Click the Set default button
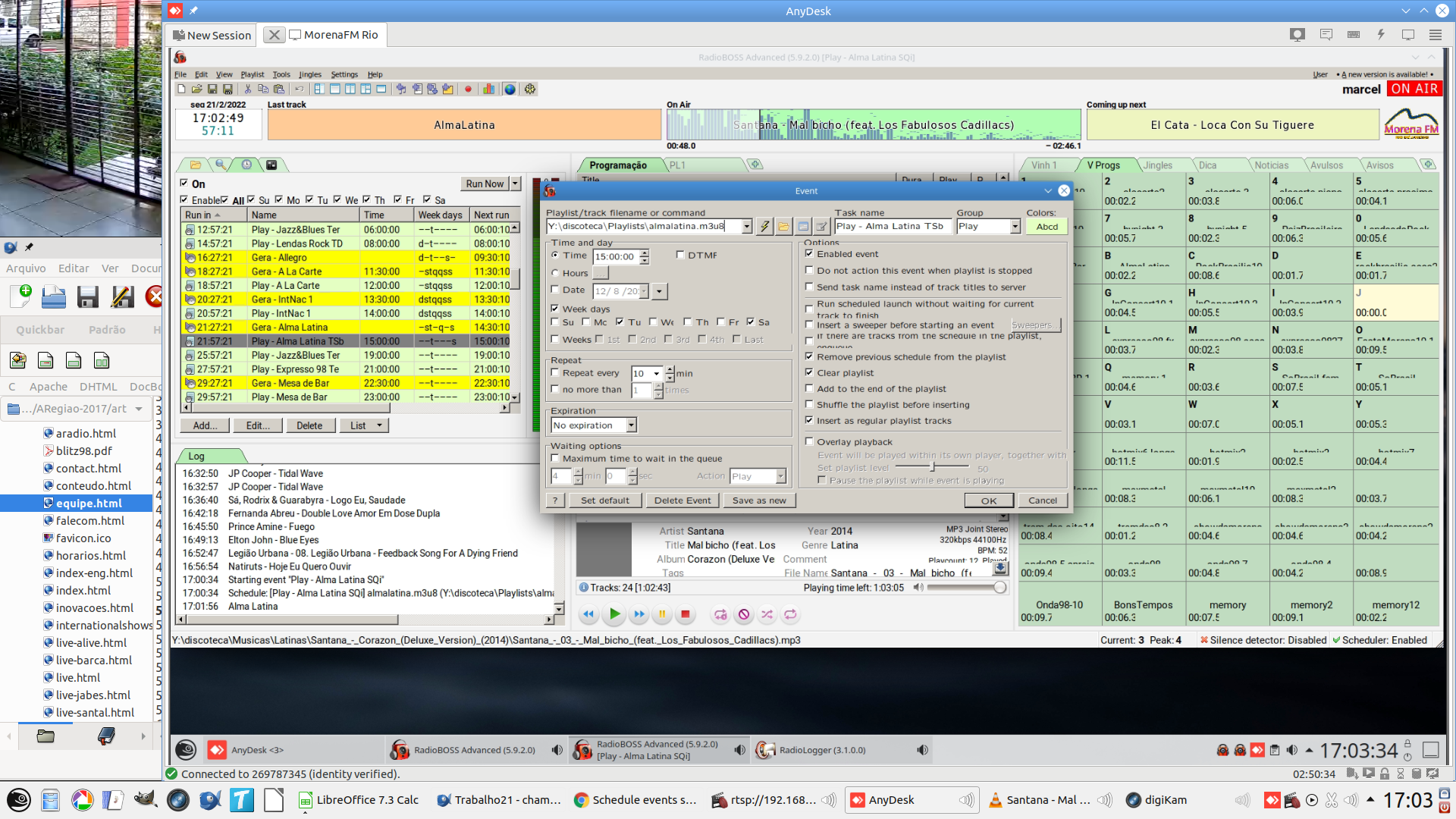Screen dimensions: 1456x819 point(605,500)
